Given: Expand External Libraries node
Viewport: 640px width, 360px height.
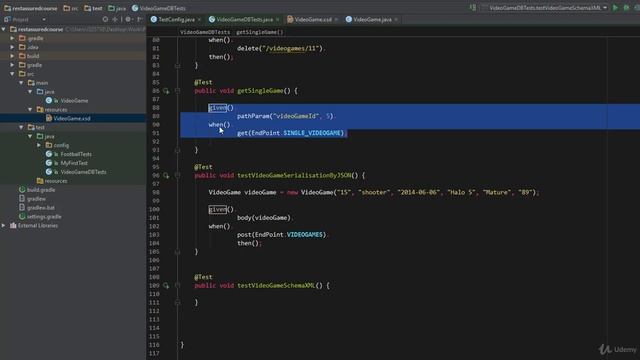Looking at the screenshot, I should (x=4, y=225).
